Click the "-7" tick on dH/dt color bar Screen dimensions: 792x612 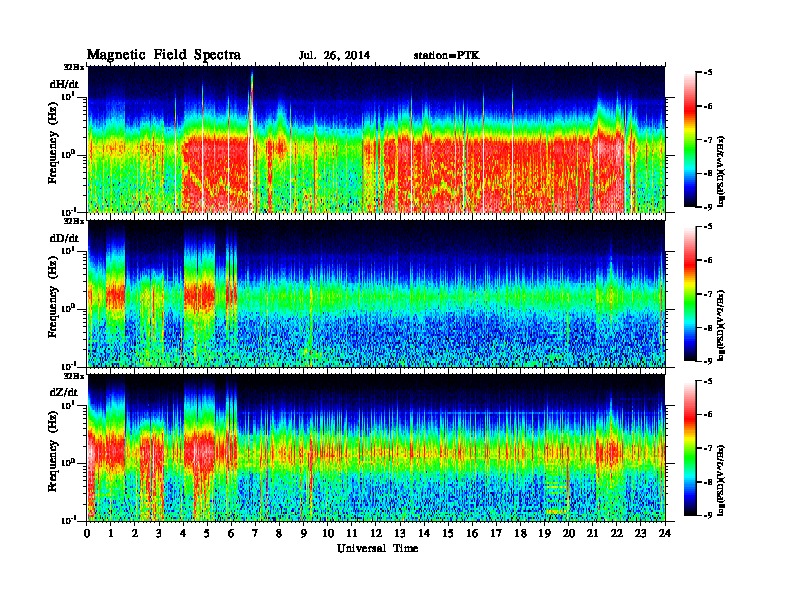pyautogui.click(x=708, y=140)
